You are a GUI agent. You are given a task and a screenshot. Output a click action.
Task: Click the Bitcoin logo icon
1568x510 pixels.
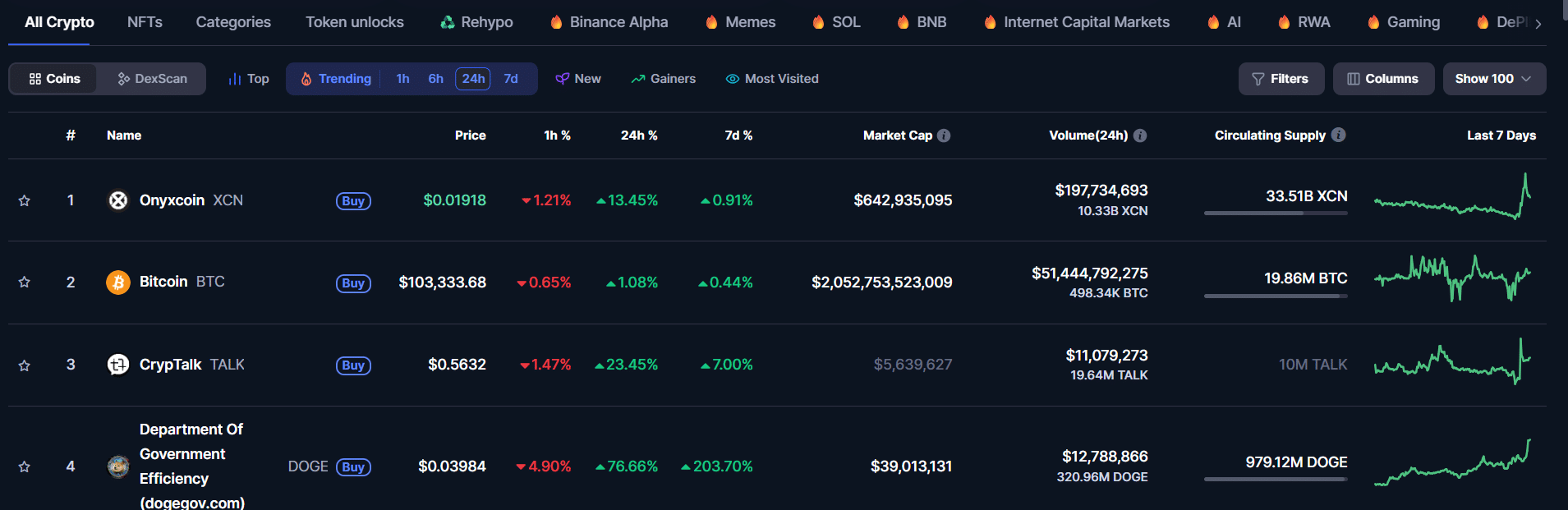[x=118, y=283]
